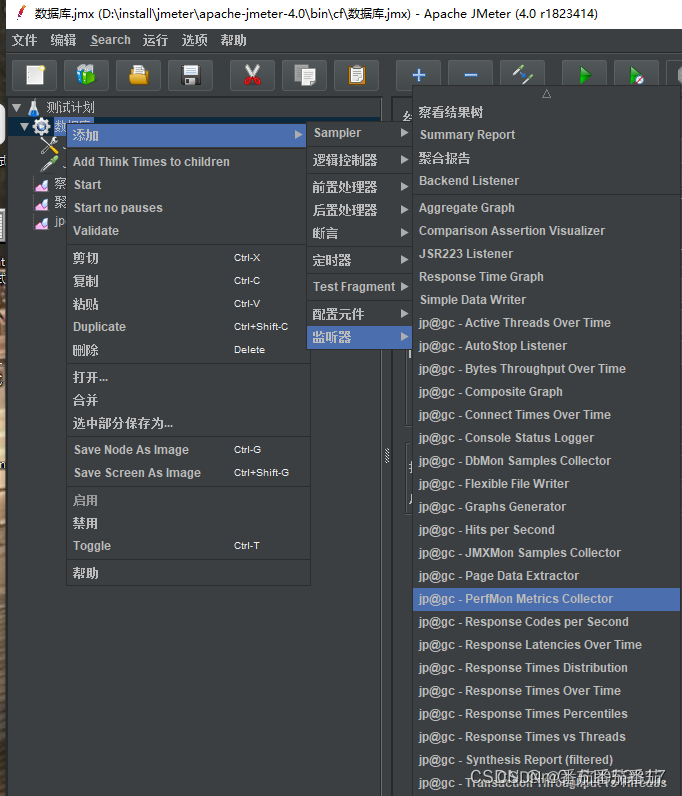Open the 文件 menu
Screen dimensions: 682x796
[x=24, y=40]
